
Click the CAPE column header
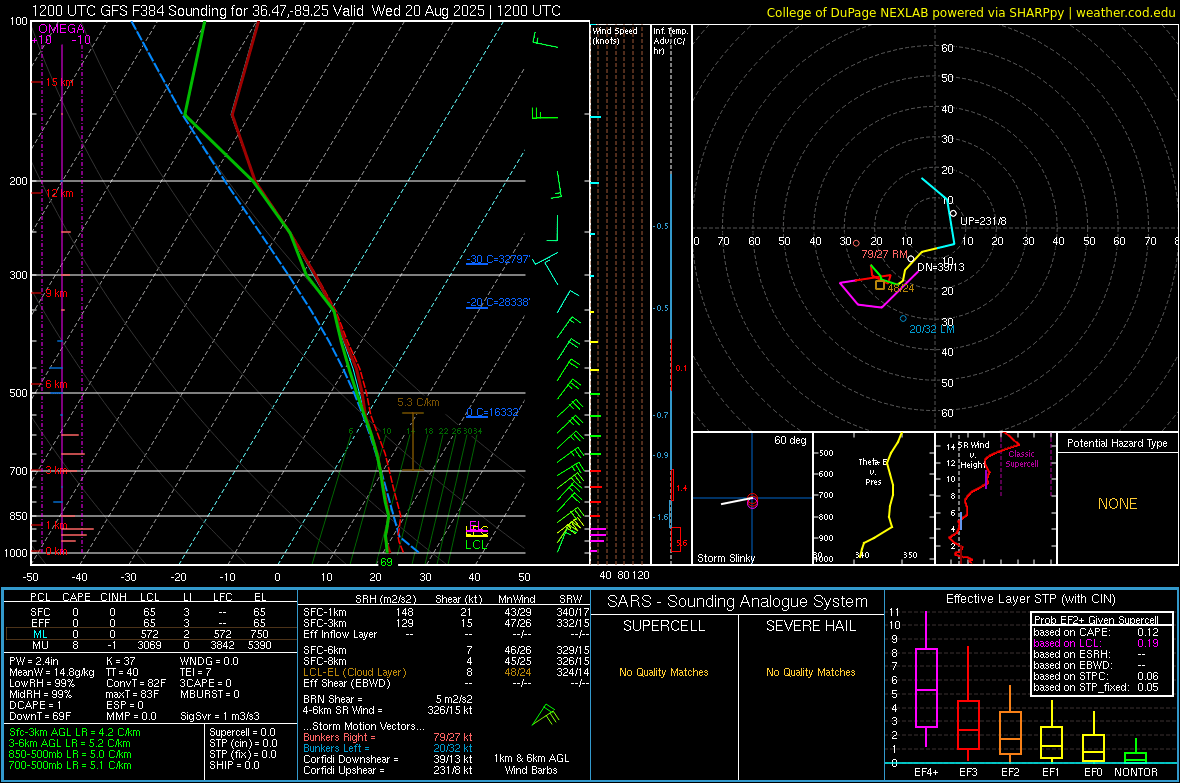tap(76, 597)
